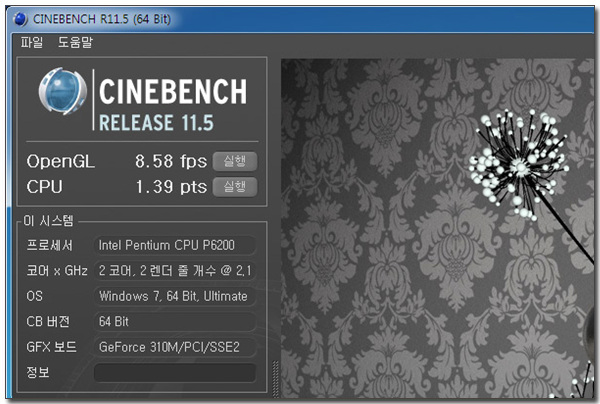Run the CPU benchmark with 실행

[235, 187]
